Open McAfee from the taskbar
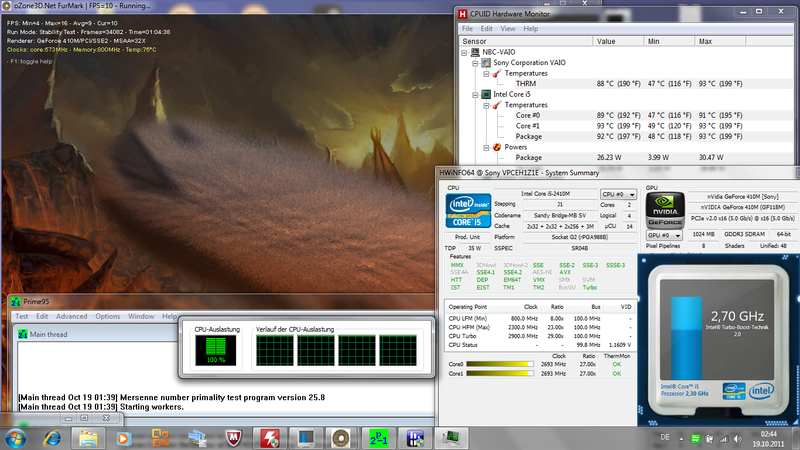This screenshot has width=800, height=450. tap(232, 437)
